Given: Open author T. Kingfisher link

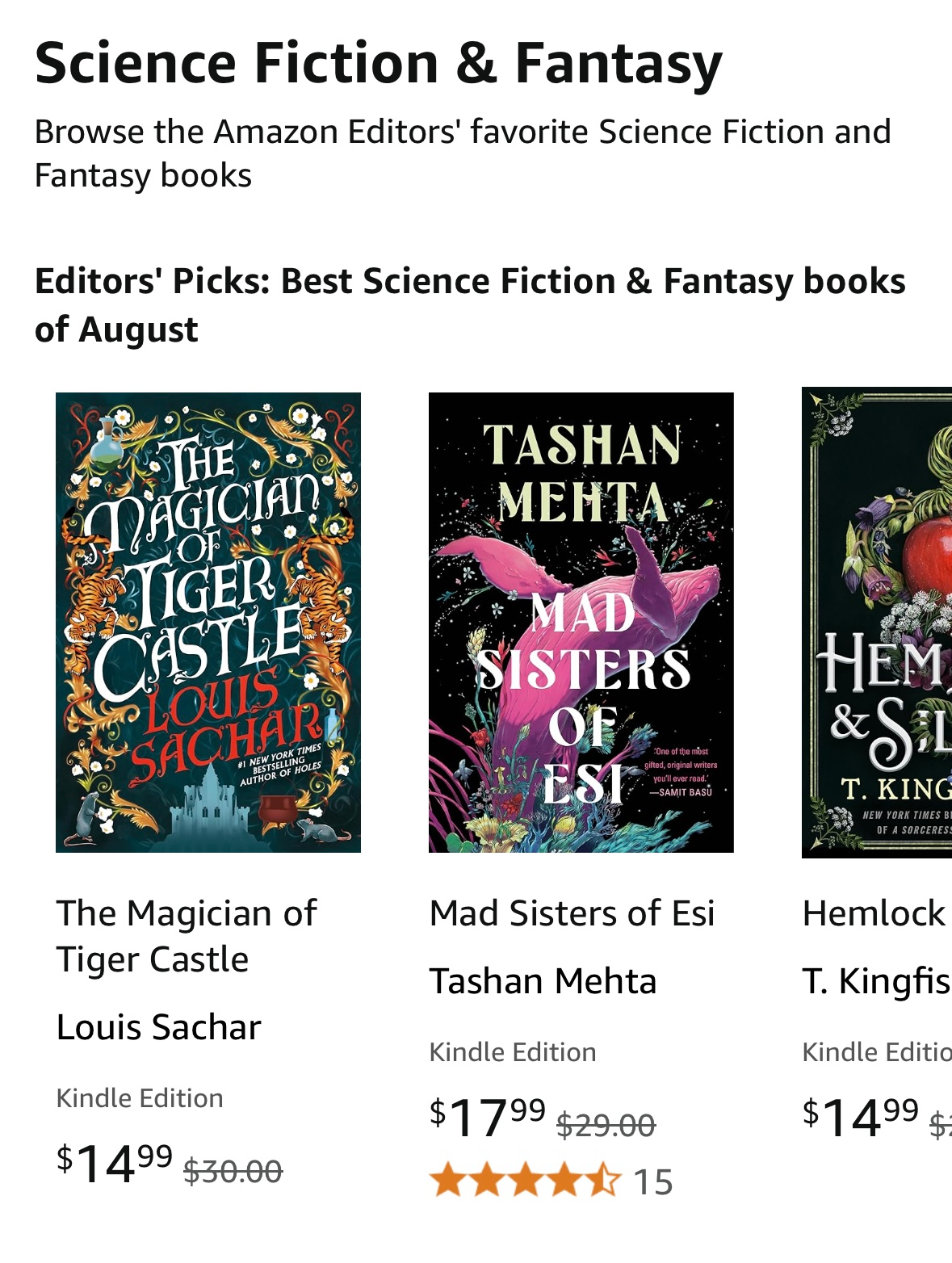Looking at the screenshot, I should tap(876, 981).
